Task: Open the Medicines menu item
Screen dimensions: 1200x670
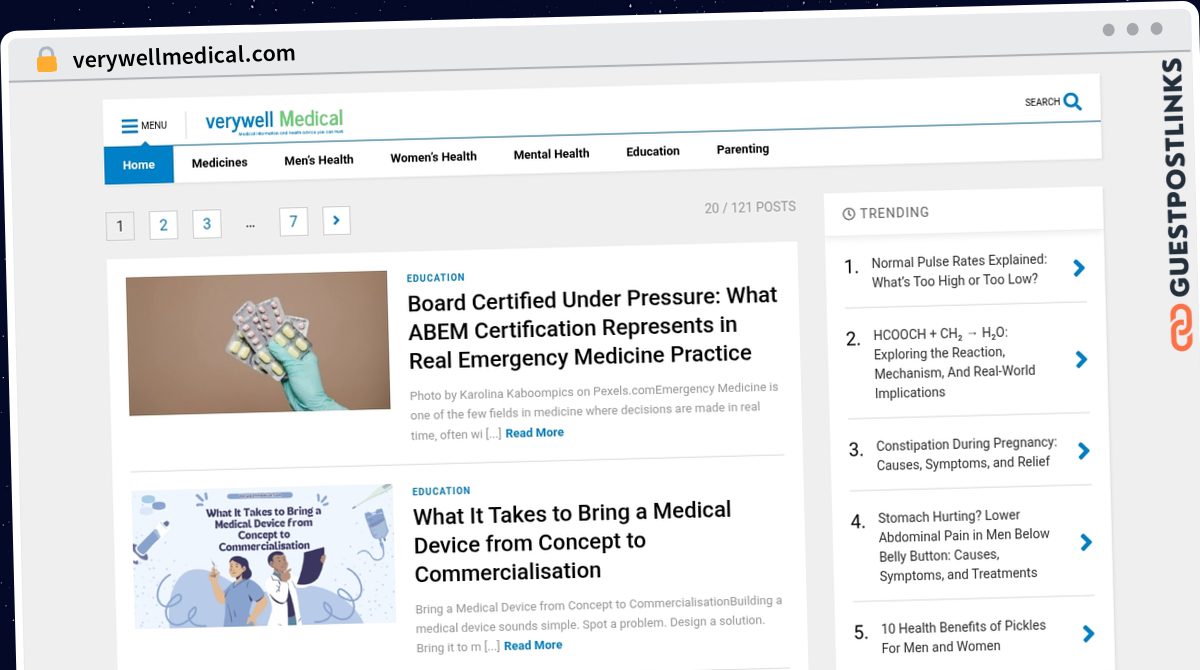Action: pyautogui.click(x=219, y=162)
